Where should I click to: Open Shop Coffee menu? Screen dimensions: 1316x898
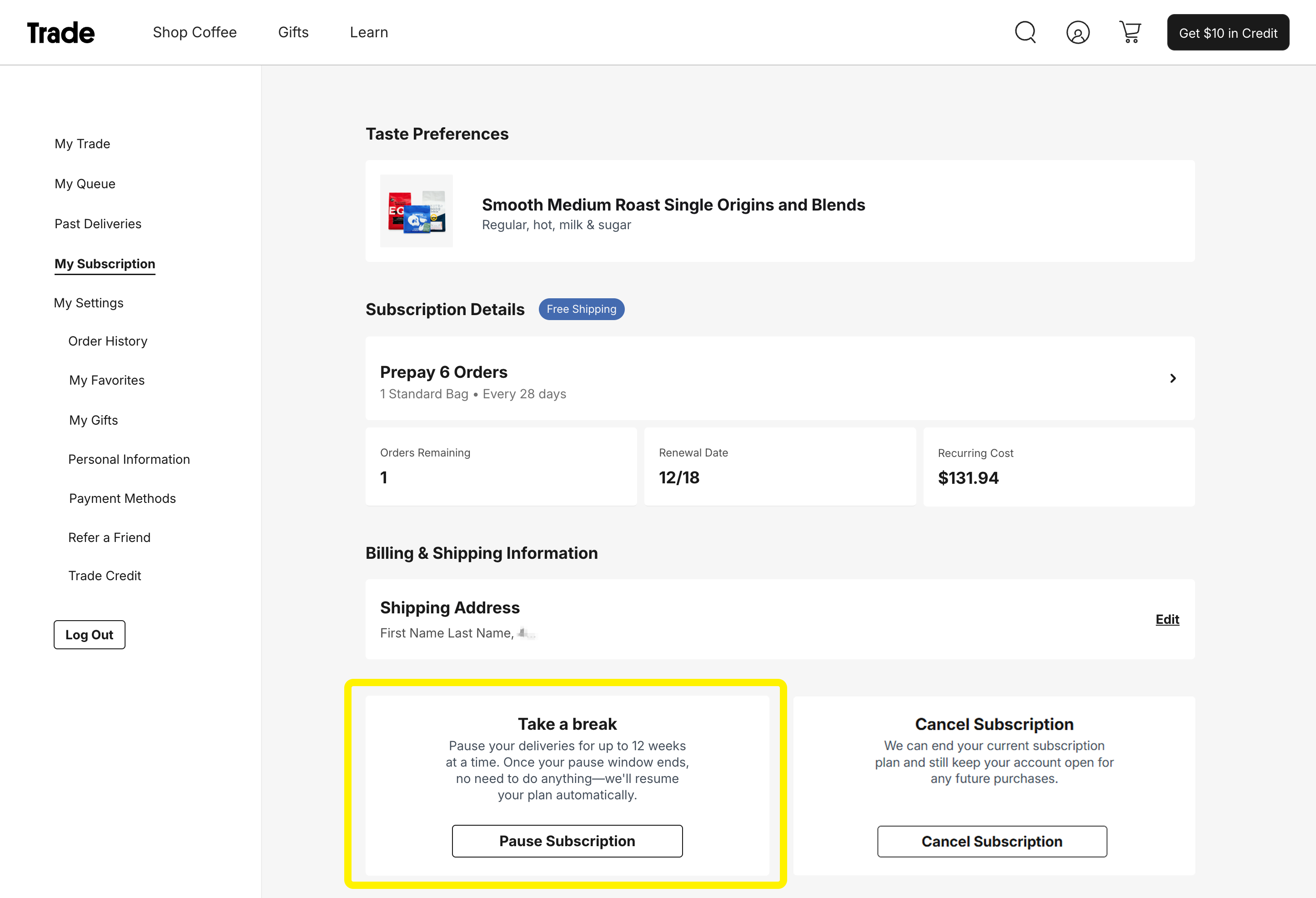click(x=194, y=32)
